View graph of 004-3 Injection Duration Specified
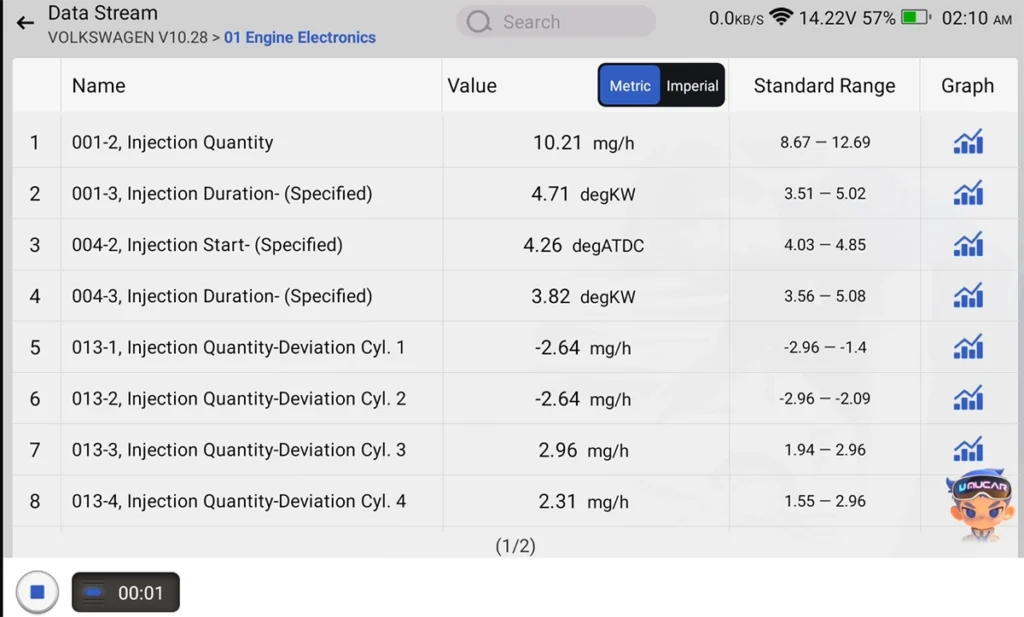 (x=967, y=295)
